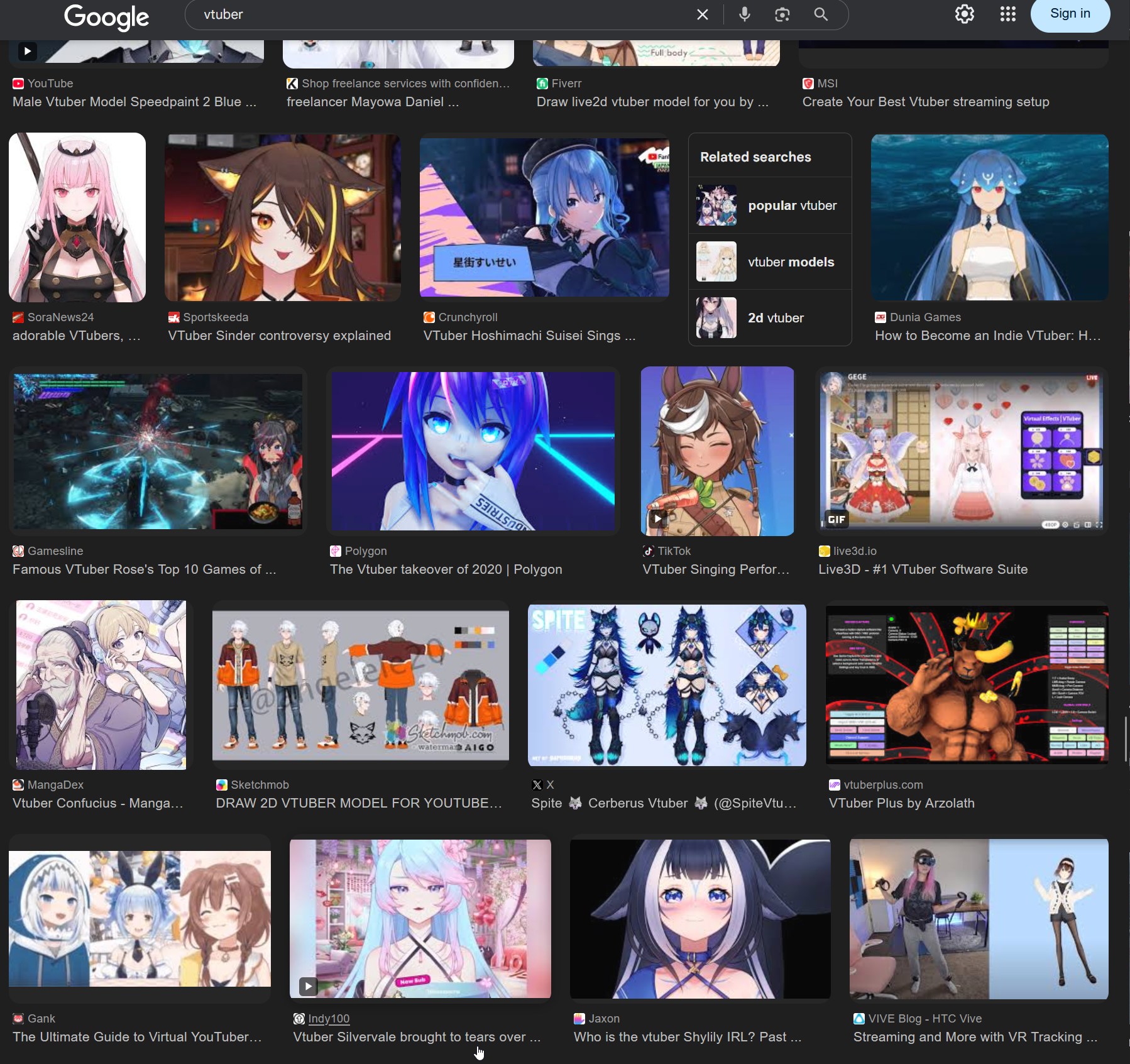Open 'Male Vtuber Model Speedpaint 2 Blue' title
1130x1064 pixels.
click(x=134, y=102)
